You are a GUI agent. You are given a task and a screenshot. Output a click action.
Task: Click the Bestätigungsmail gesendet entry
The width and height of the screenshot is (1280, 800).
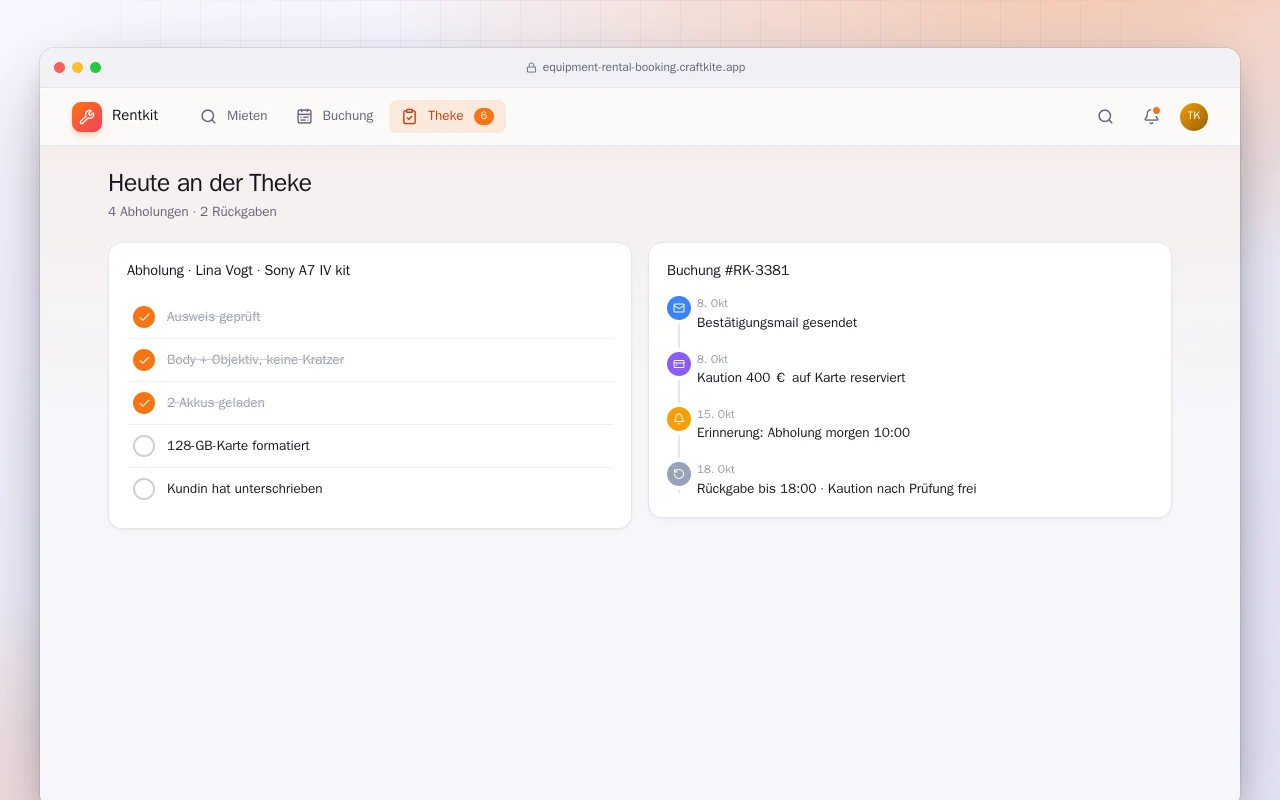(x=777, y=323)
